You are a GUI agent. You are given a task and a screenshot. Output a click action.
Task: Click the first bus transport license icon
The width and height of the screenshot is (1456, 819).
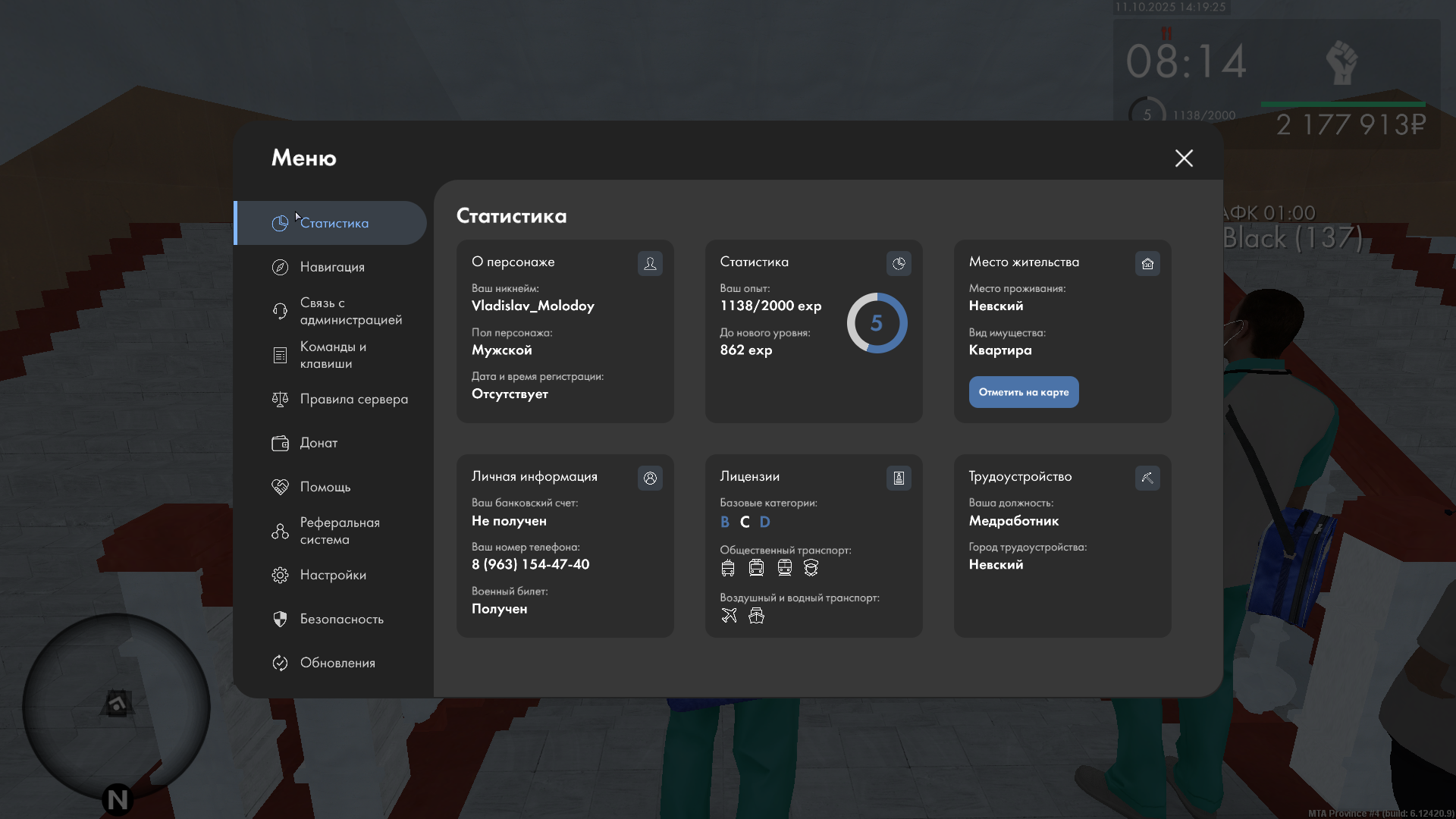[x=728, y=567]
